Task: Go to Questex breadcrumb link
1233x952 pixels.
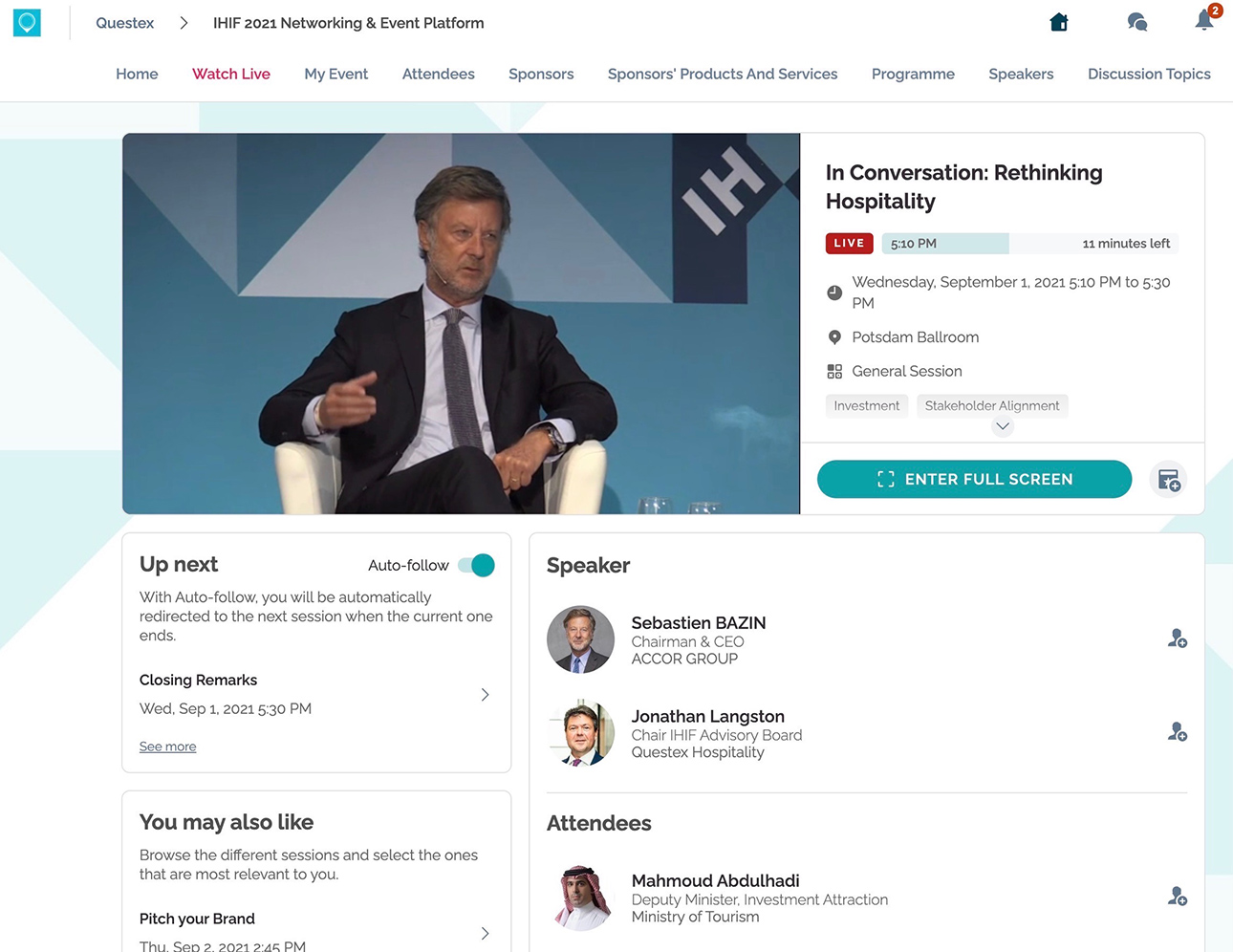Action: (x=124, y=23)
